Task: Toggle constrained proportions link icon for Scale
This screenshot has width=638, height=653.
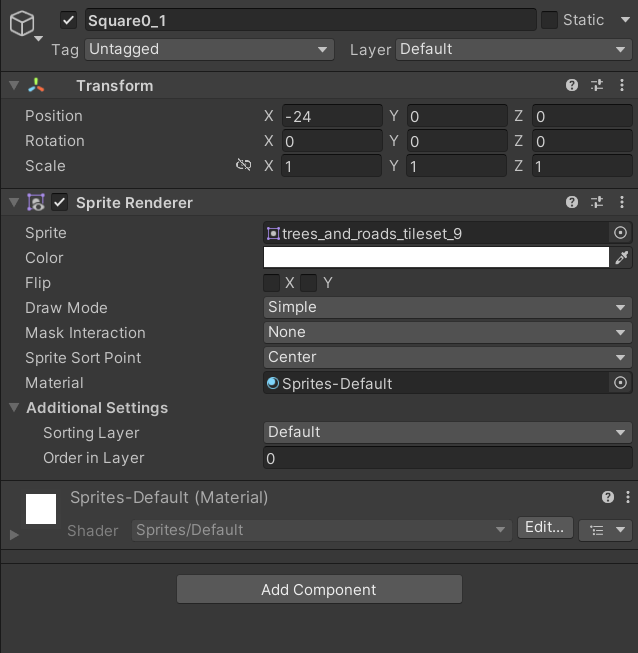Action: (x=244, y=165)
